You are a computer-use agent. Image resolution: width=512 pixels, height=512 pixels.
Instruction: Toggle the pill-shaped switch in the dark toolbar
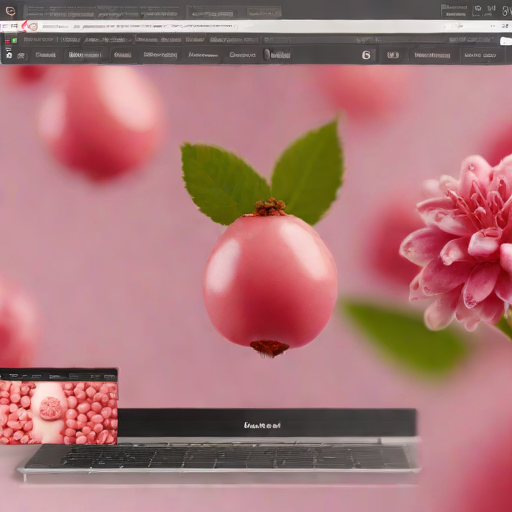coord(267,54)
